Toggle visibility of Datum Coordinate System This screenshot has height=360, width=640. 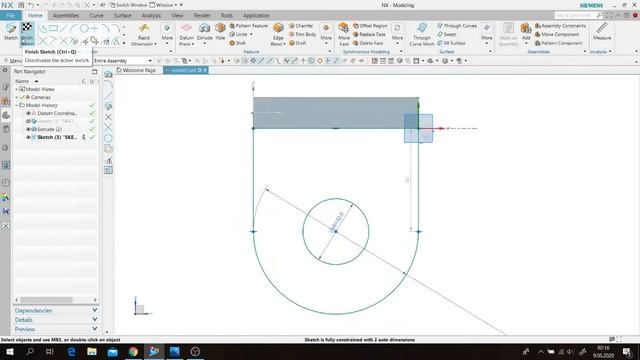click(28, 113)
